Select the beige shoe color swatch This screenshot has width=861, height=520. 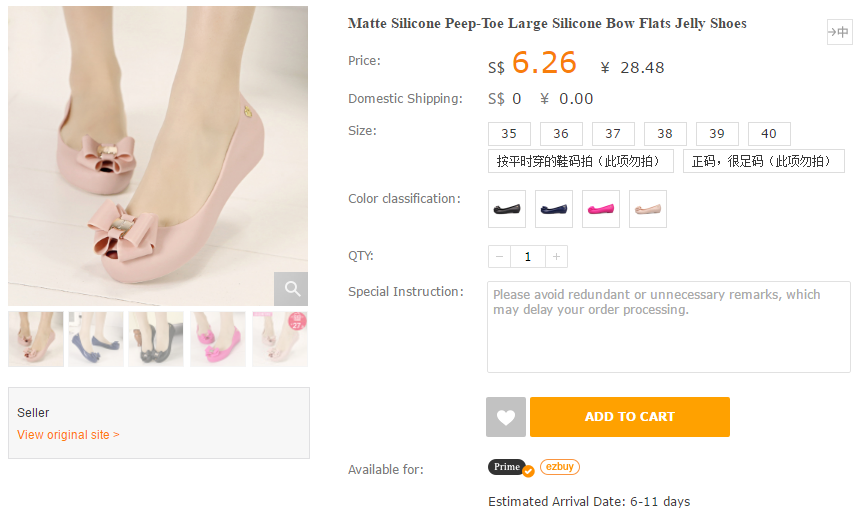point(648,209)
